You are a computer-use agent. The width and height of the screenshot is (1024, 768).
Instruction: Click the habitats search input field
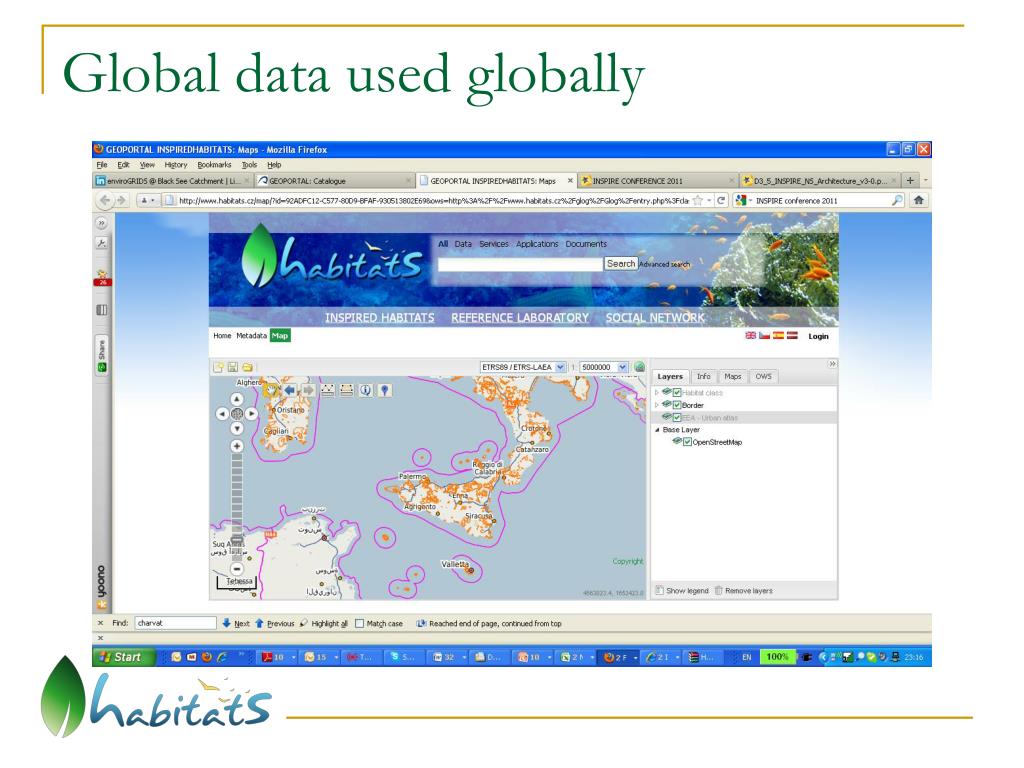[520, 264]
